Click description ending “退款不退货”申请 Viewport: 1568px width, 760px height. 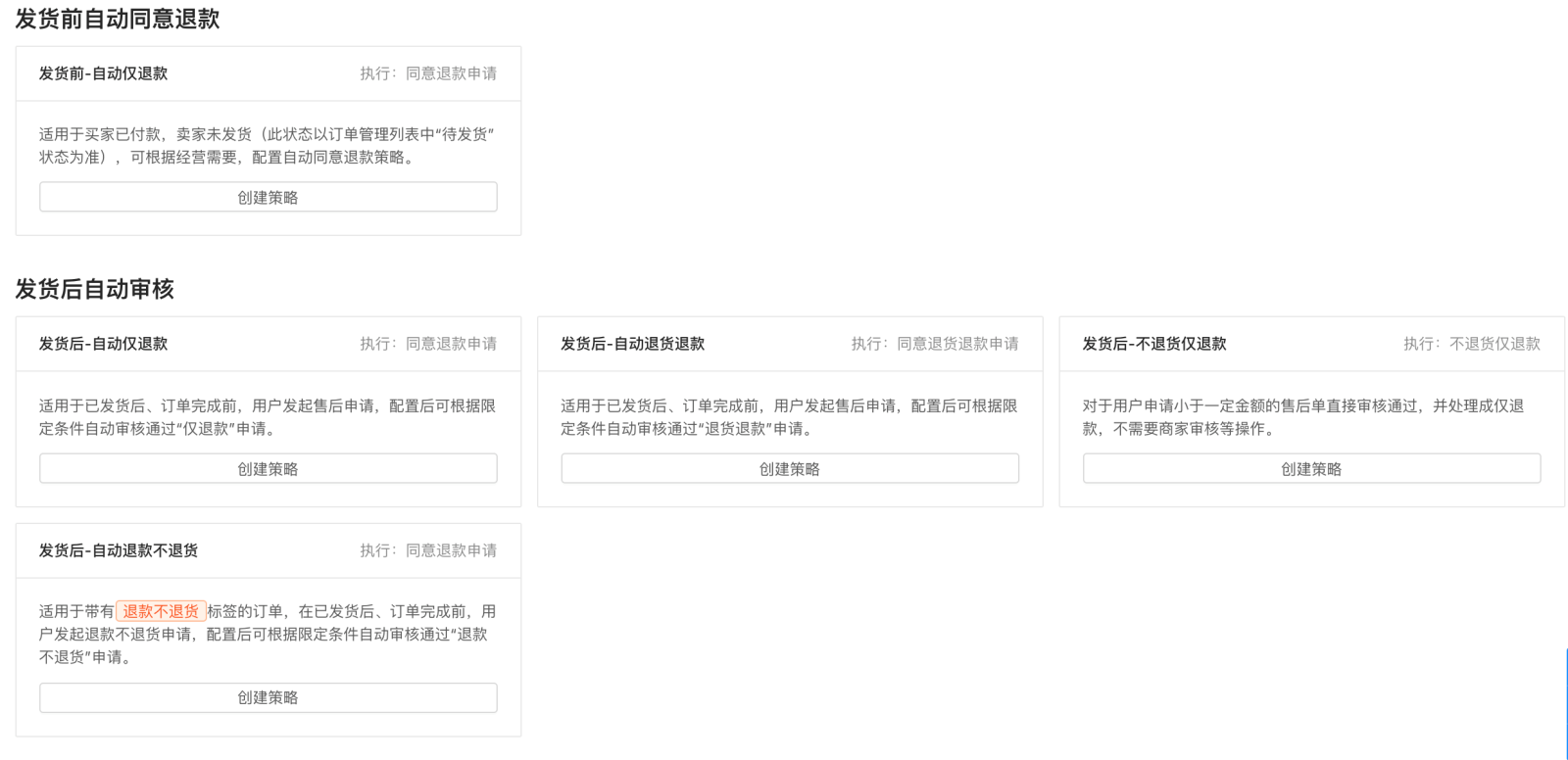point(268,634)
